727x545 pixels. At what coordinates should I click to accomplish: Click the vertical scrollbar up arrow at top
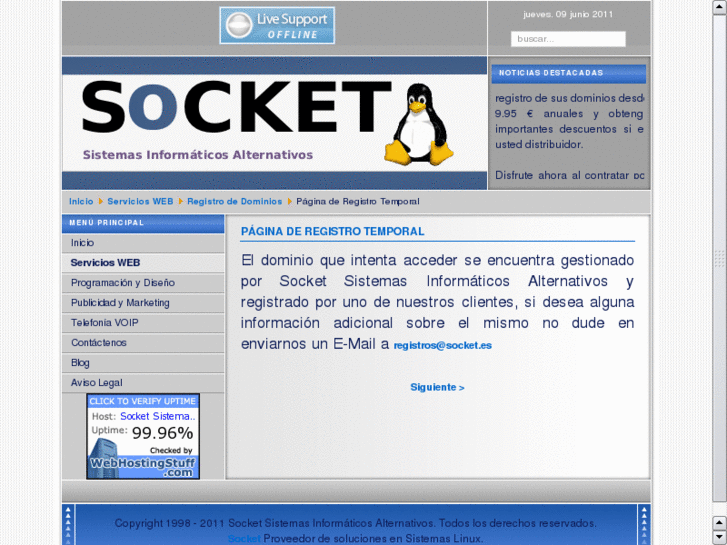pyautogui.click(x=719, y=7)
